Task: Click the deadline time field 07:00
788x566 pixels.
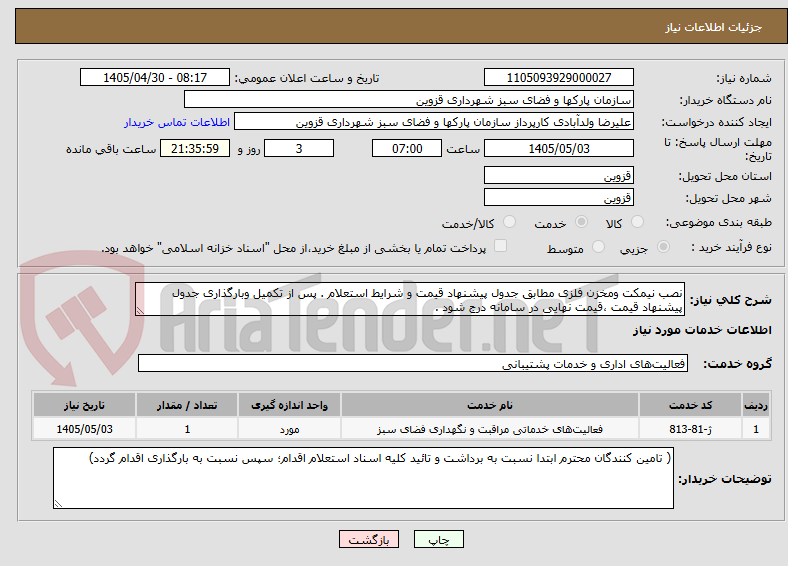Action: (x=407, y=148)
